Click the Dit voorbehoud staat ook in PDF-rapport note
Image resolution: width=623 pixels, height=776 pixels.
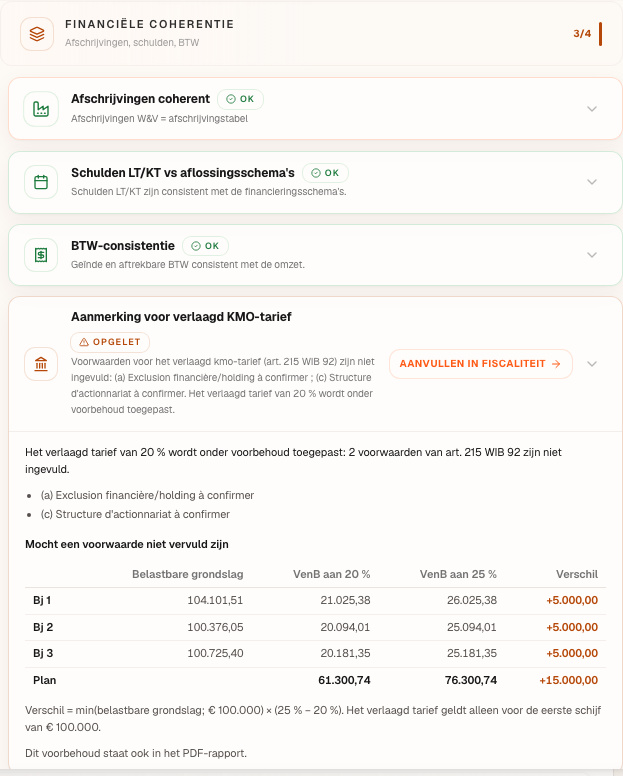[136, 754]
